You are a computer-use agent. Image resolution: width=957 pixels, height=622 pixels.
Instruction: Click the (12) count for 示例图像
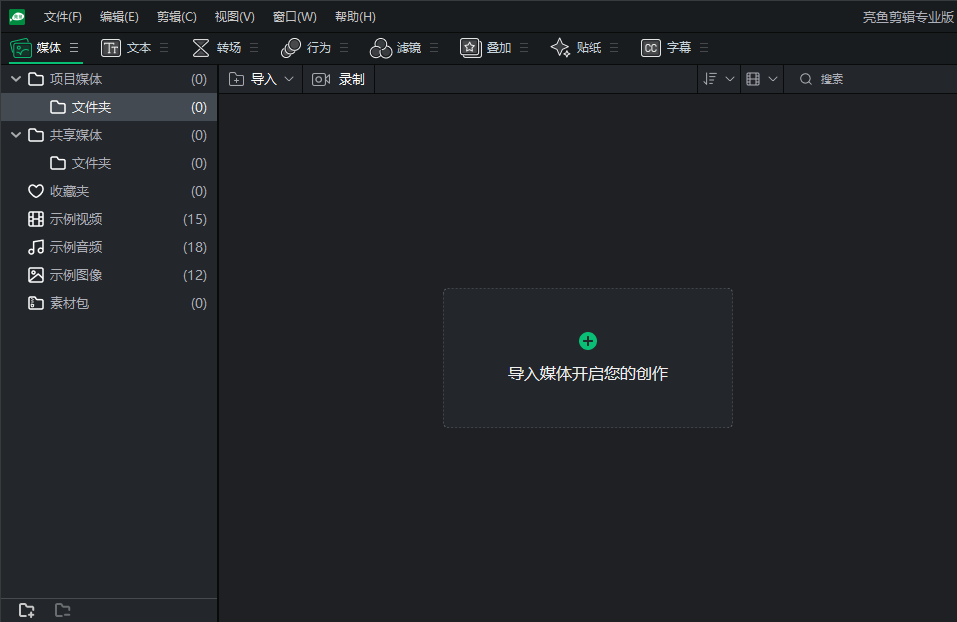tap(195, 275)
